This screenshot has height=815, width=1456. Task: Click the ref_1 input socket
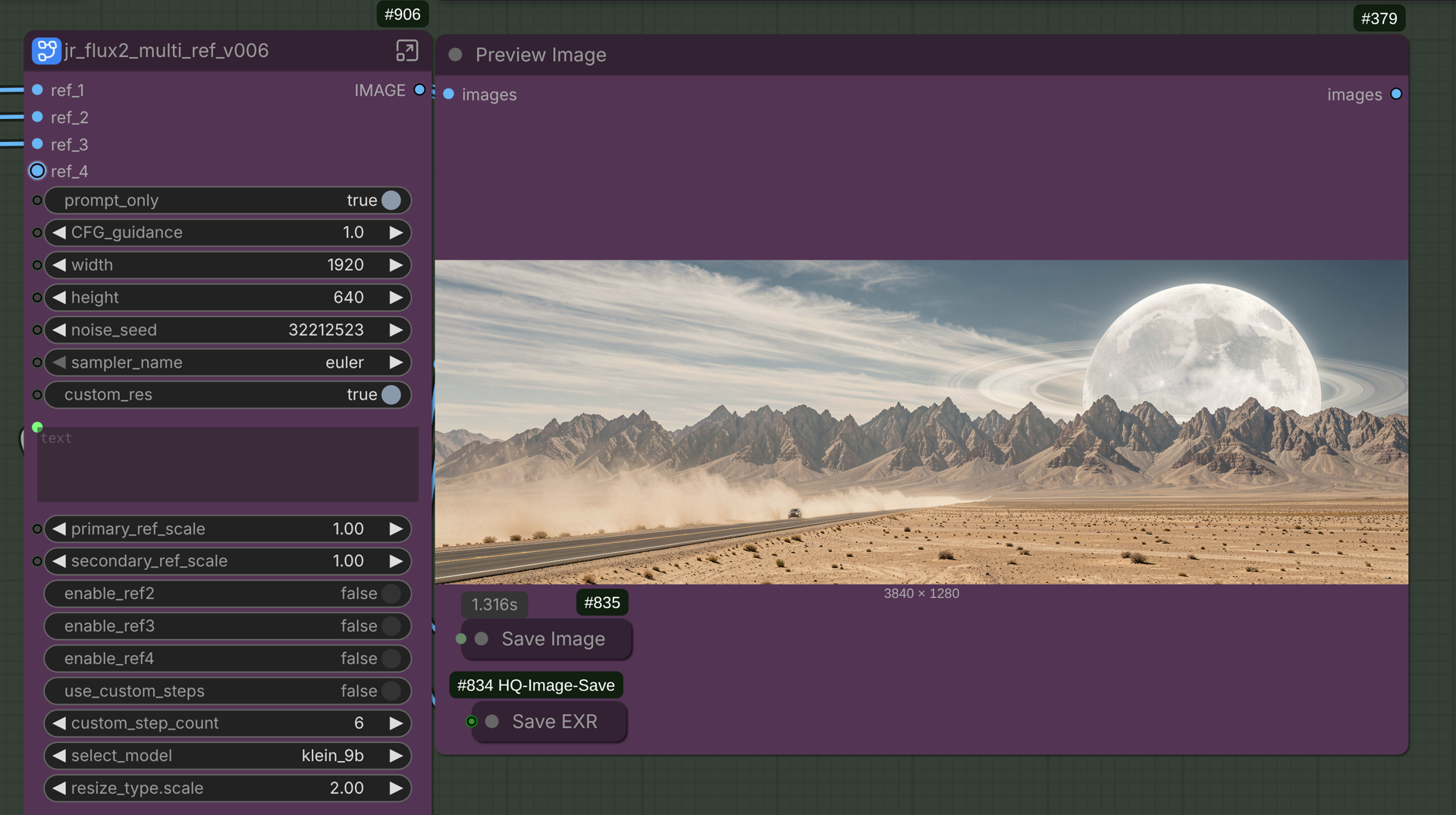point(37,90)
